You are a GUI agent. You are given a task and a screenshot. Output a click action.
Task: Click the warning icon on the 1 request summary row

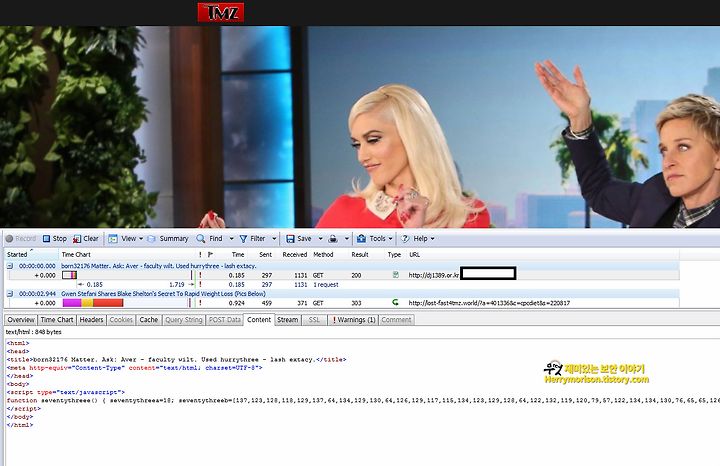200,285
